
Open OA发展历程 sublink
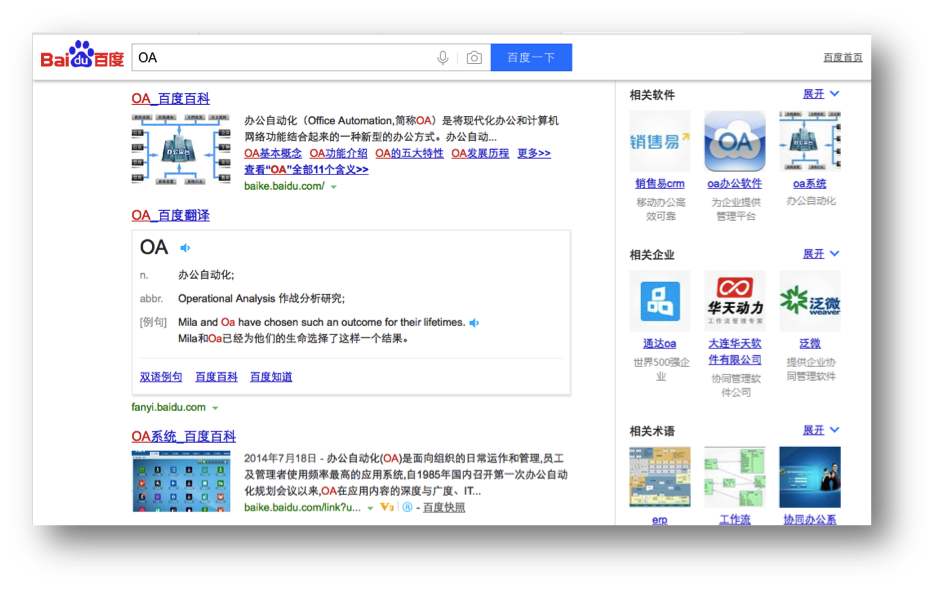click(x=480, y=153)
